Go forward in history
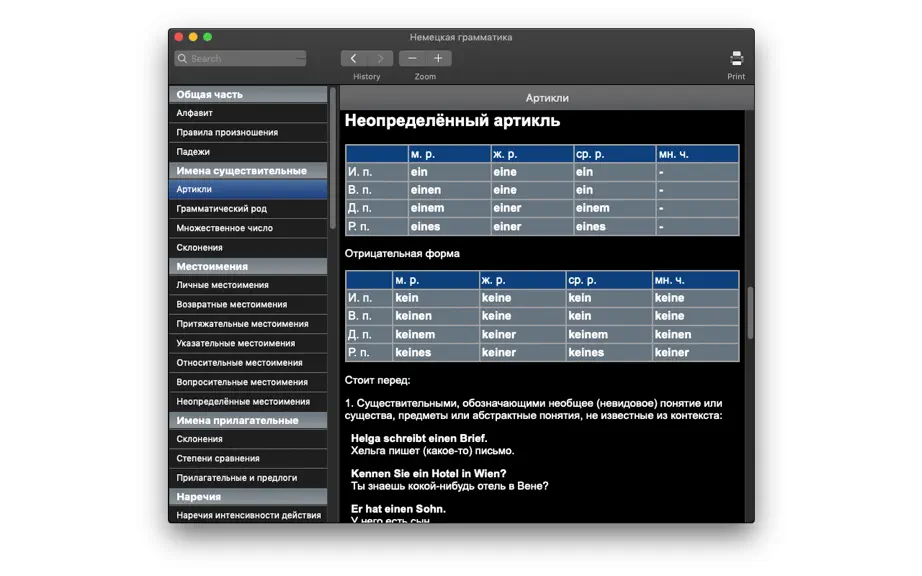 tap(380, 58)
